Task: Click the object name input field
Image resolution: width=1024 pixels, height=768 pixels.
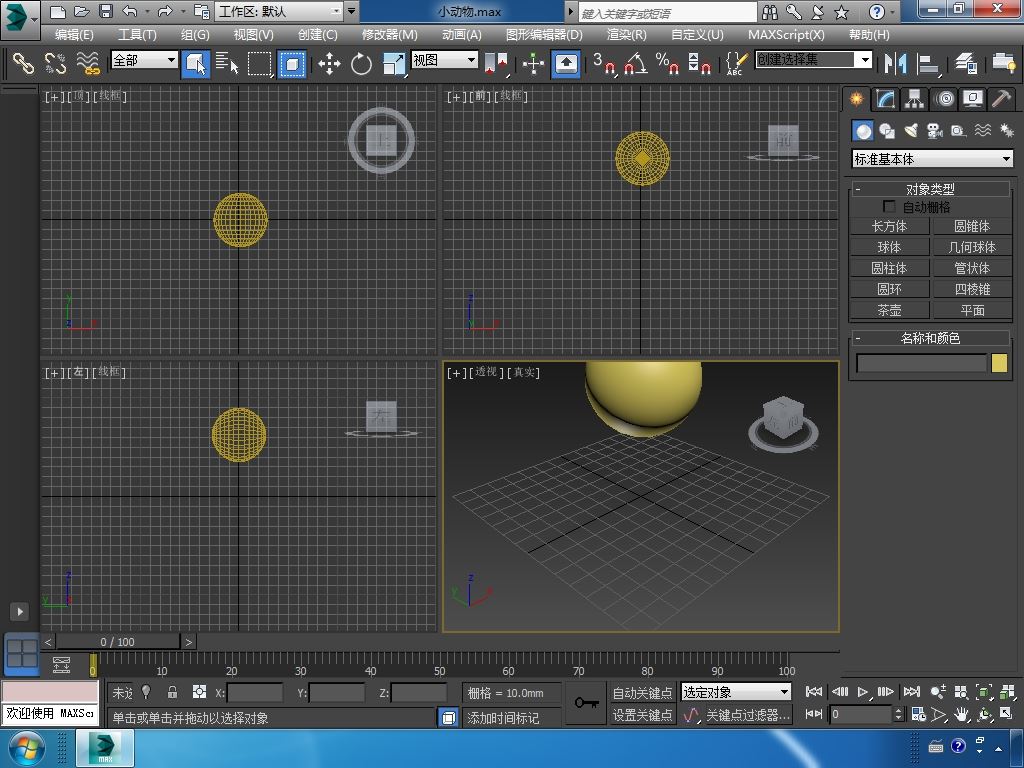Action: click(921, 363)
